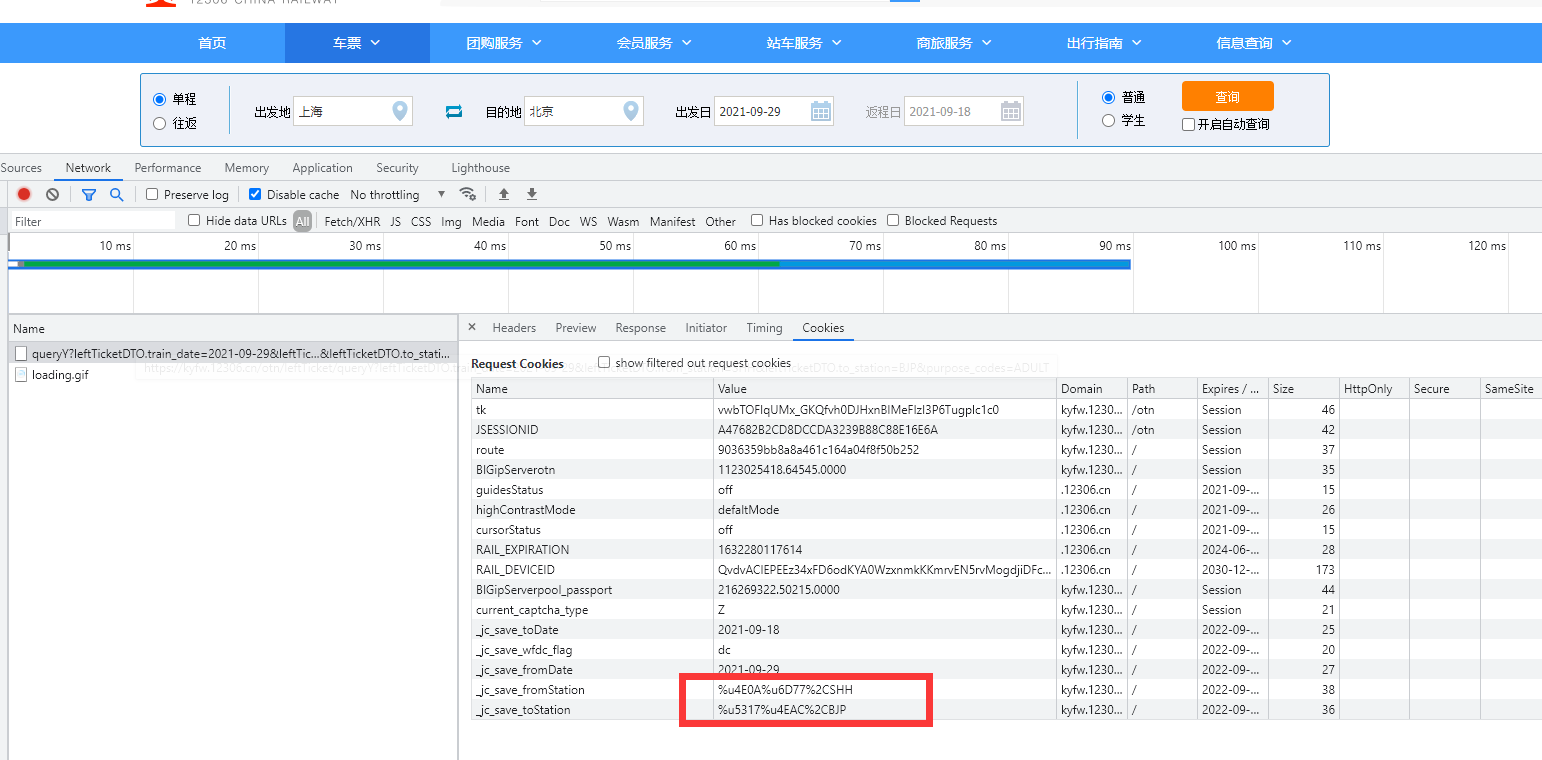Open the return date calendar icon

click(1011, 111)
